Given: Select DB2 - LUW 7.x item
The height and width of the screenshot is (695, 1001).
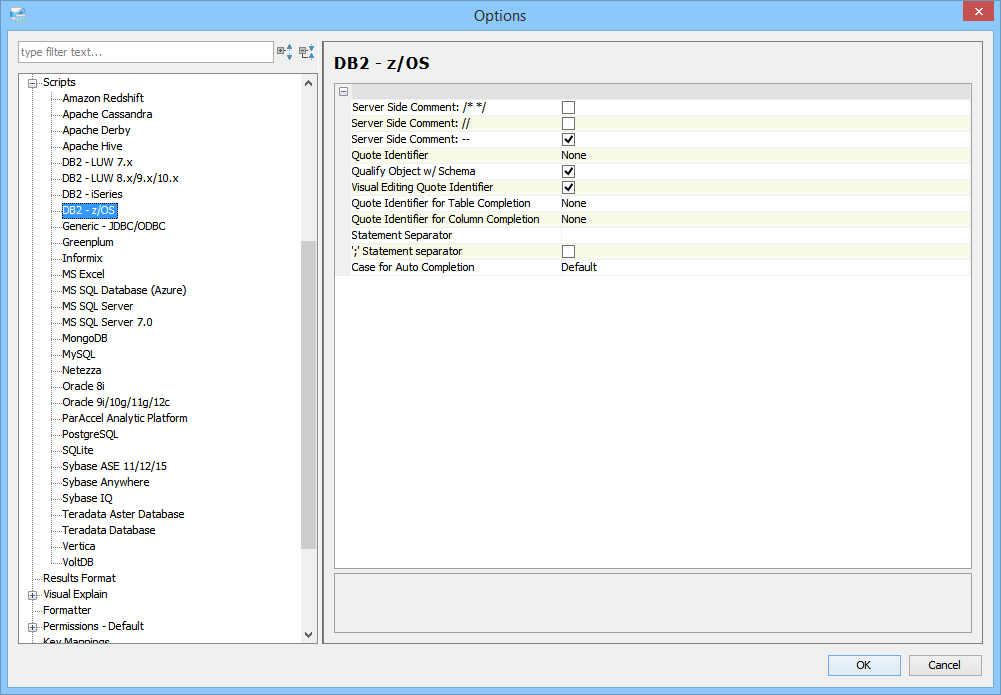Looking at the screenshot, I should 97,161.
